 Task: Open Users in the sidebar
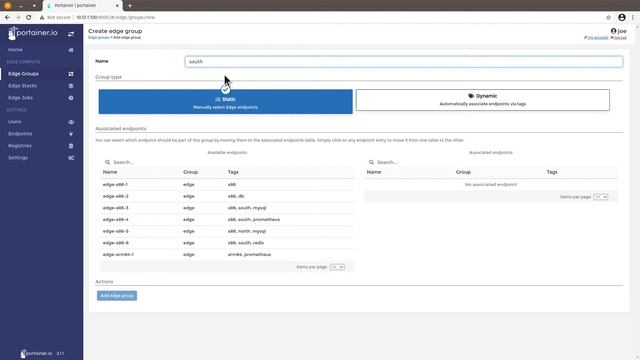(15, 122)
